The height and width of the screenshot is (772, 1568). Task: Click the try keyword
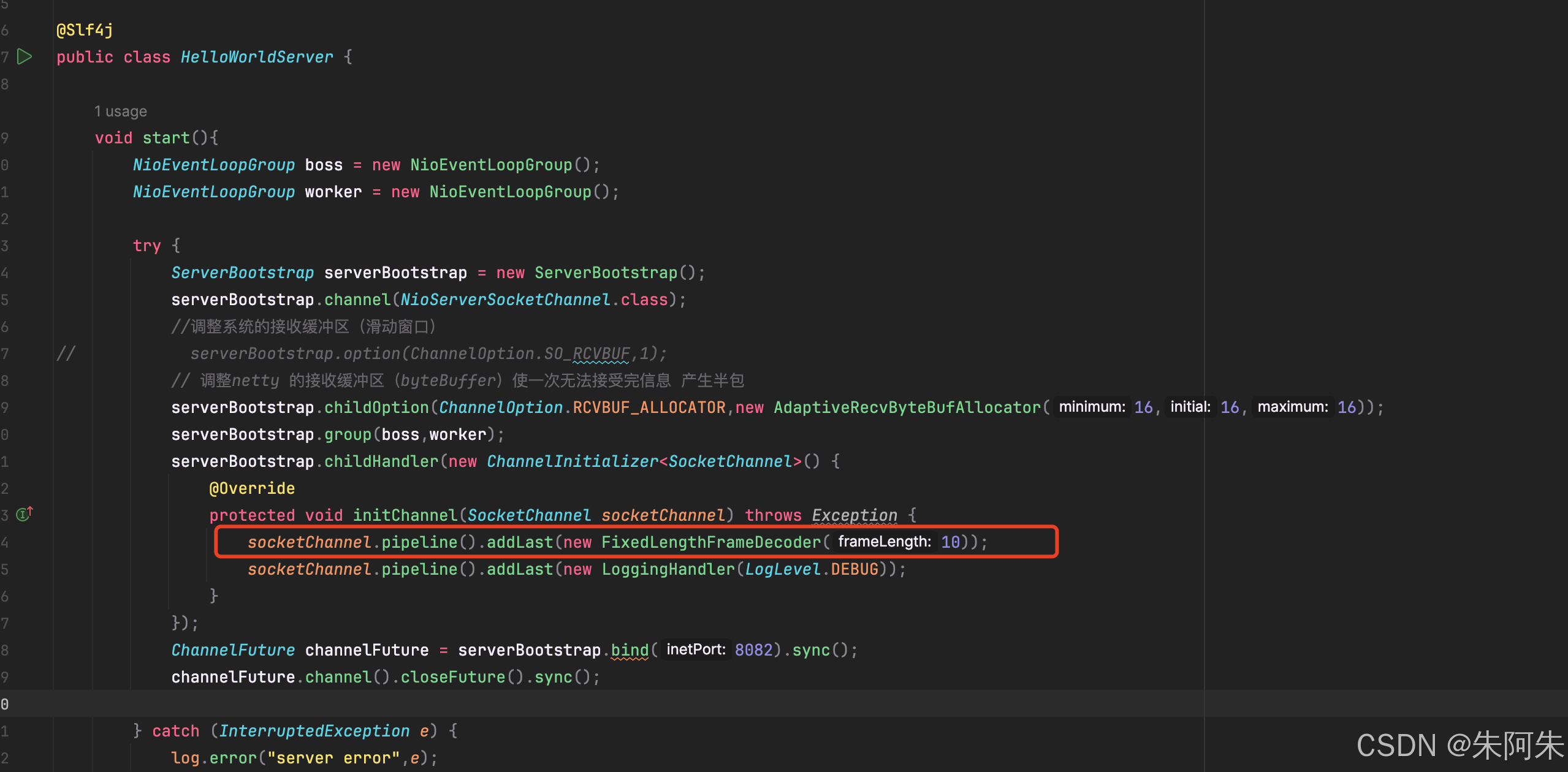[x=147, y=246]
